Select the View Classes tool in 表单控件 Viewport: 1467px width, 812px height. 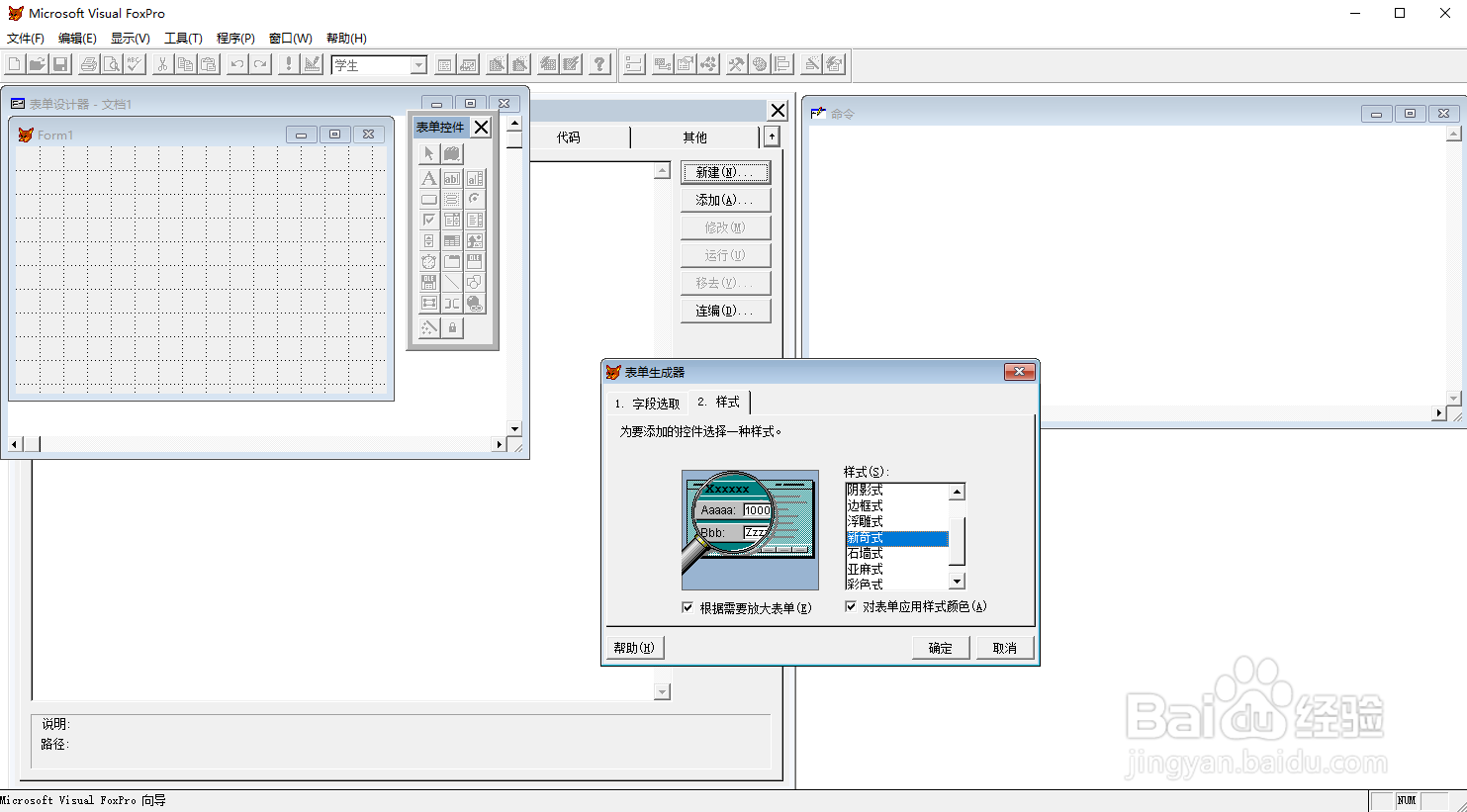click(452, 153)
